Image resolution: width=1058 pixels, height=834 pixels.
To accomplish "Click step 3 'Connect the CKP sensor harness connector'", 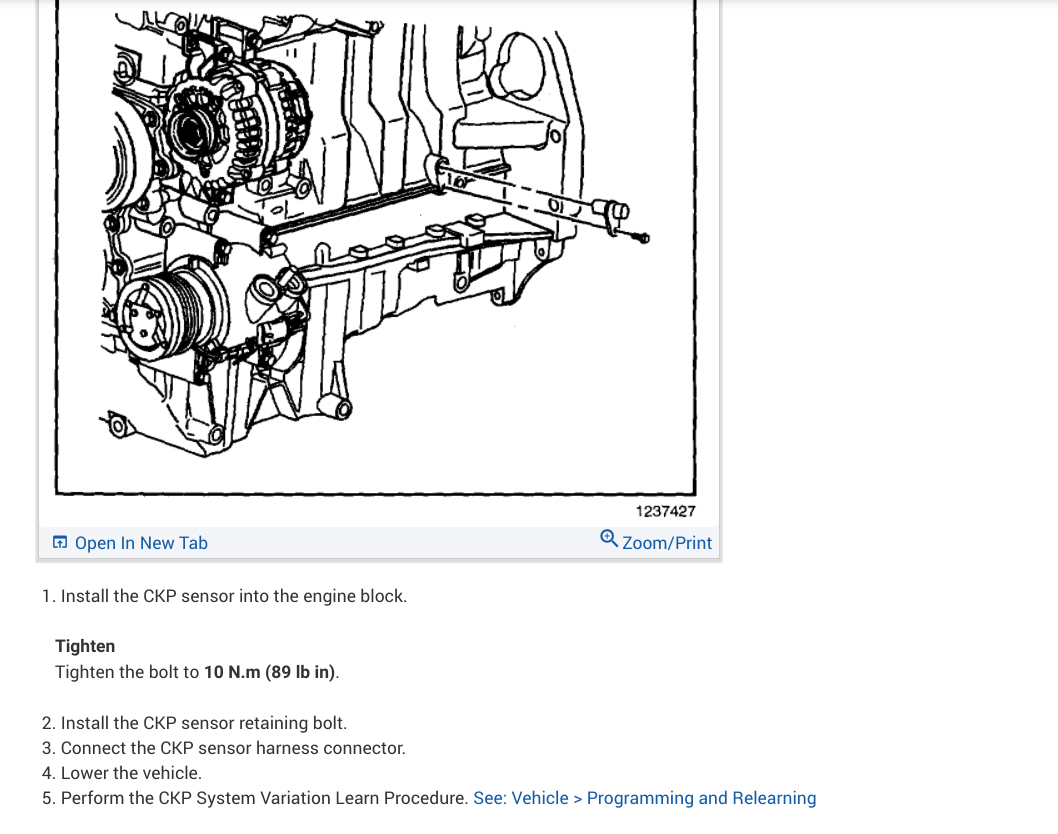I will [223, 748].
